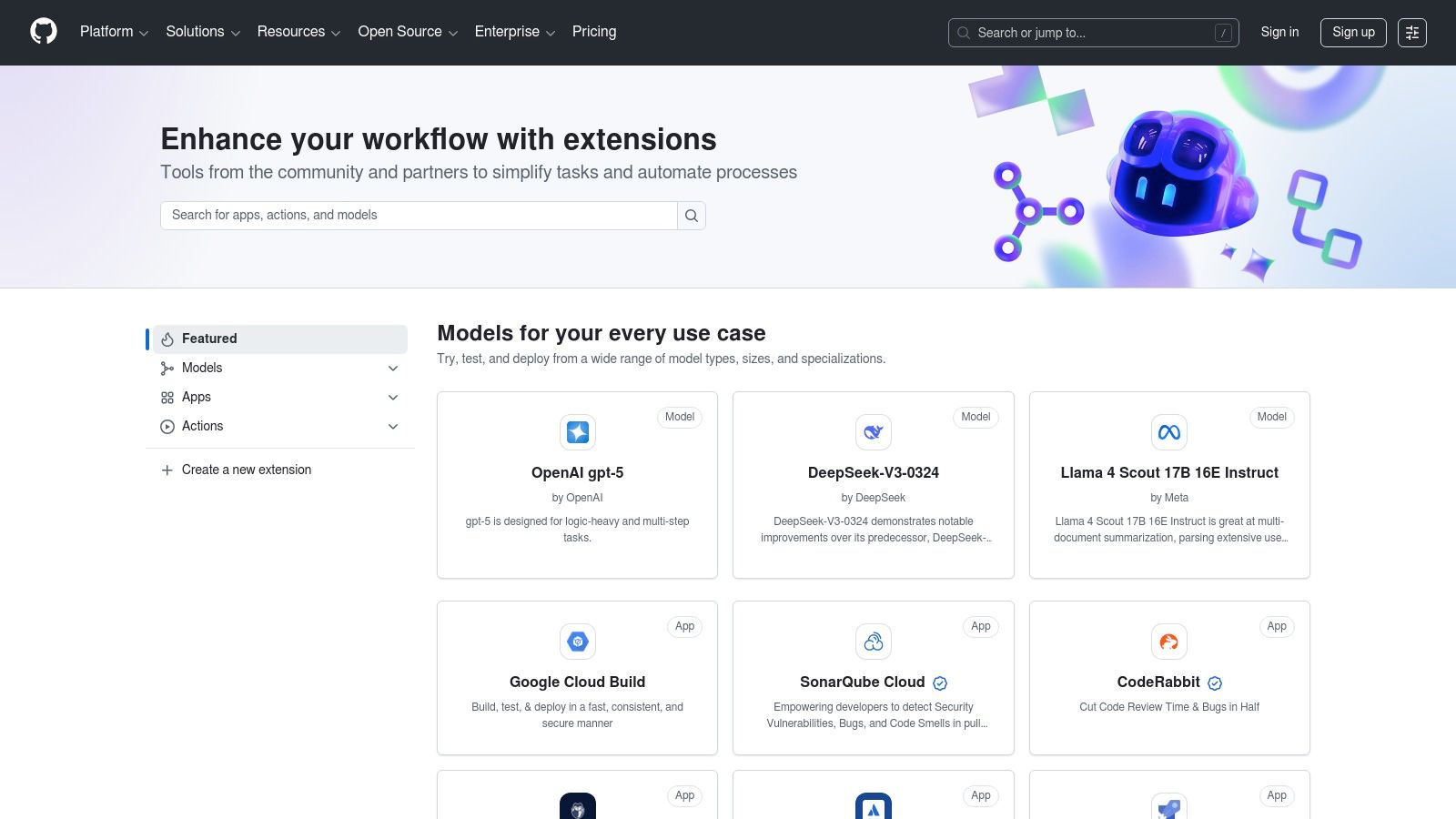The width and height of the screenshot is (1456, 819).
Task: Click the CodeRabbit rabbit icon
Action: tap(1169, 641)
